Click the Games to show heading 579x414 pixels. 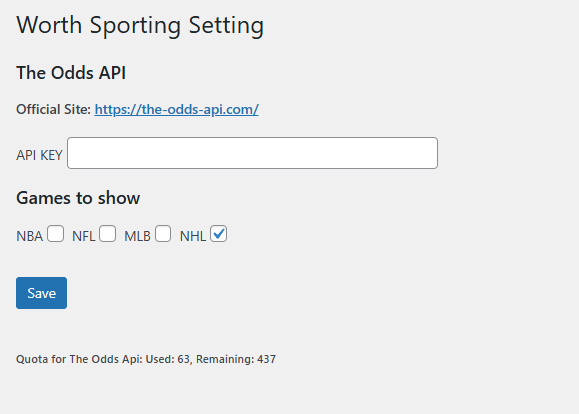pyautogui.click(x=78, y=198)
